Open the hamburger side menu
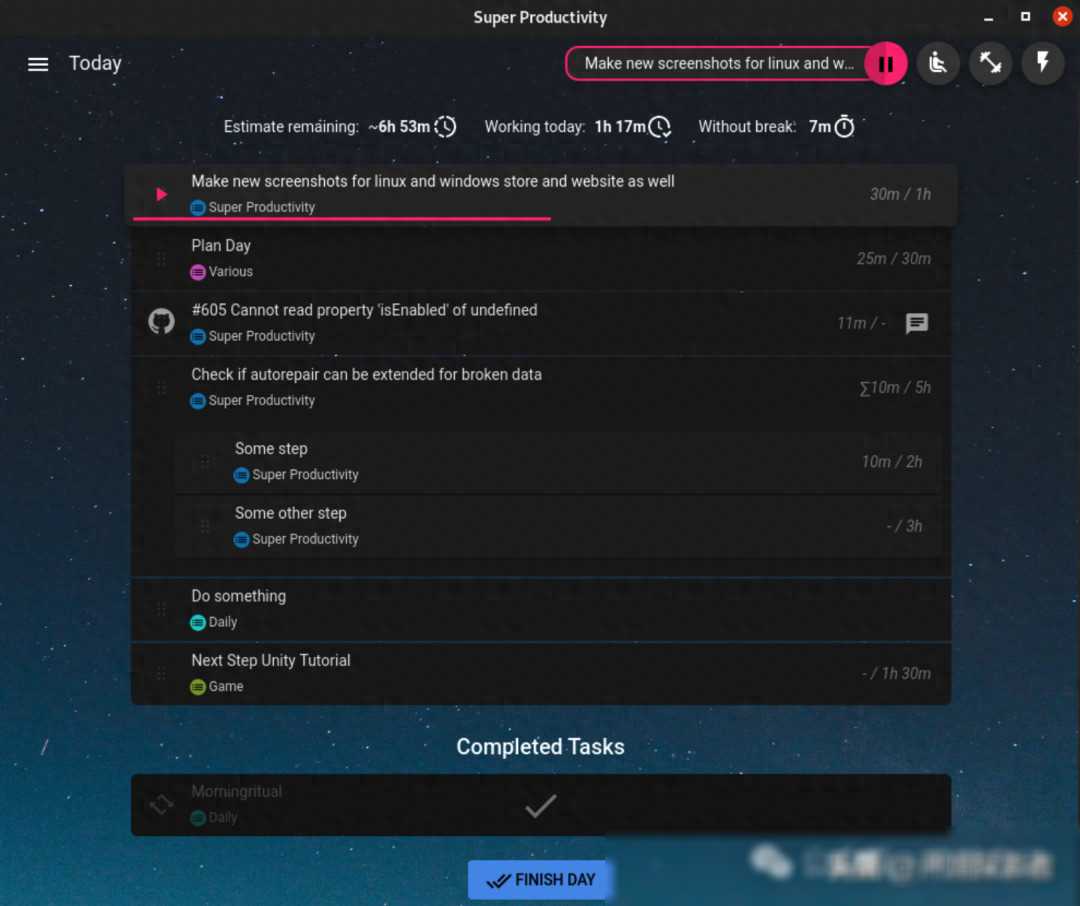1080x906 pixels. pos(38,64)
